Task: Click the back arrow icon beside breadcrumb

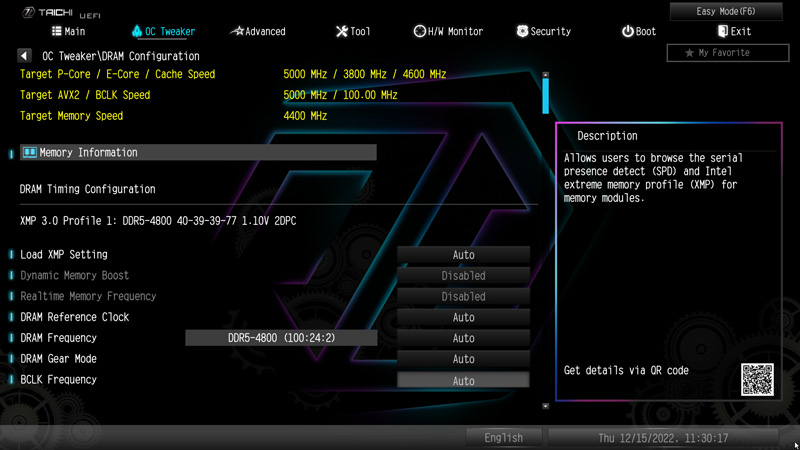Action: 25,56
